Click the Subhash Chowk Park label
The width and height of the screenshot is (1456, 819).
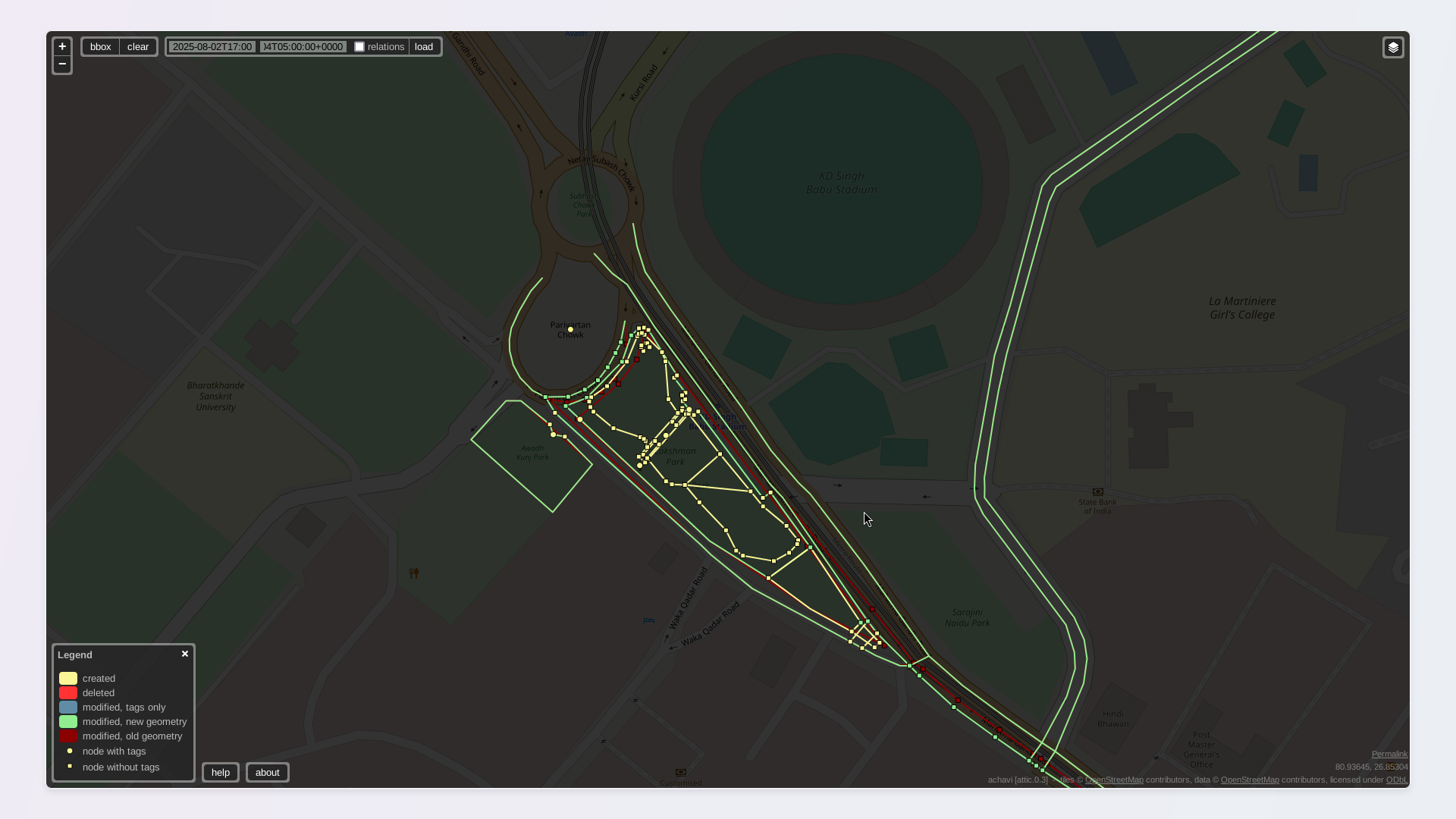click(584, 205)
